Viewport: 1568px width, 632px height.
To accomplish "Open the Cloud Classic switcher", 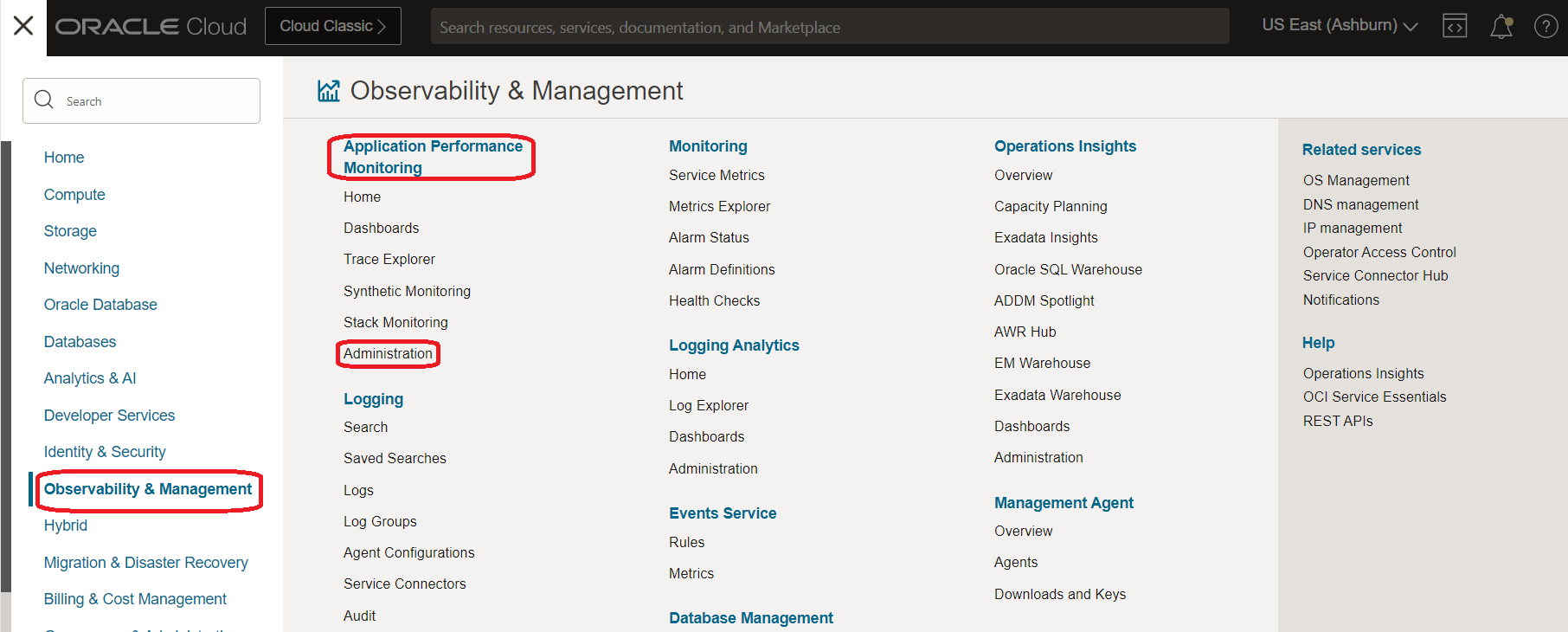I will [x=332, y=26].
